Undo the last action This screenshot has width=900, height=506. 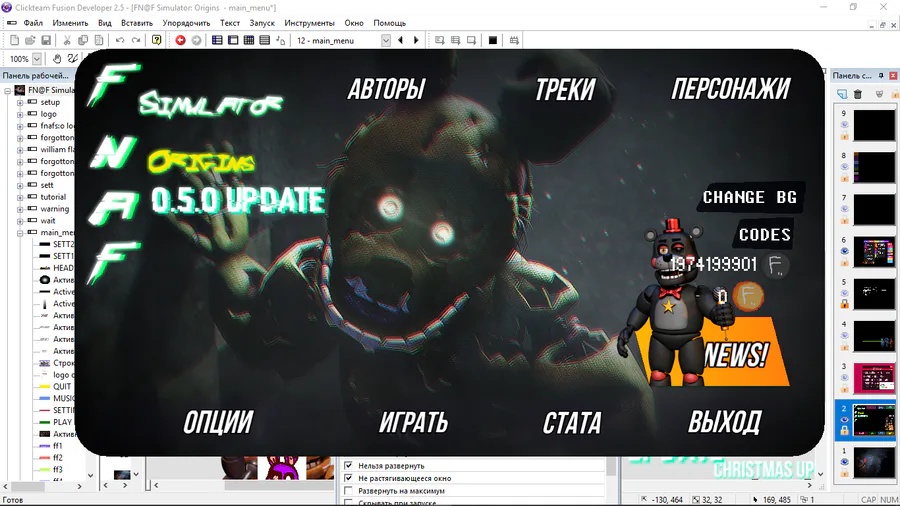(x=120, y=40)
